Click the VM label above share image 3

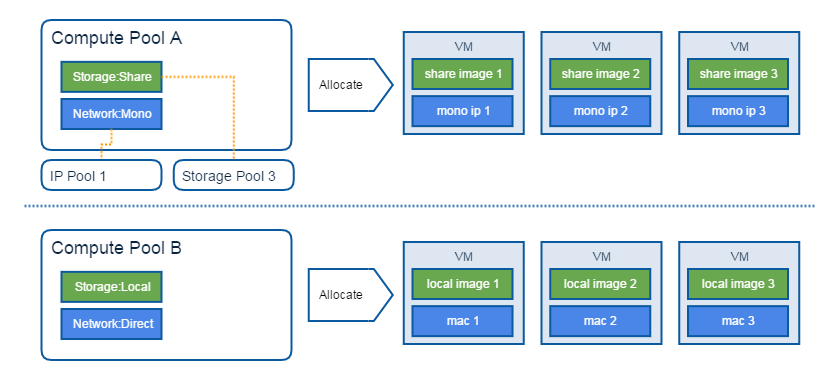739,47
